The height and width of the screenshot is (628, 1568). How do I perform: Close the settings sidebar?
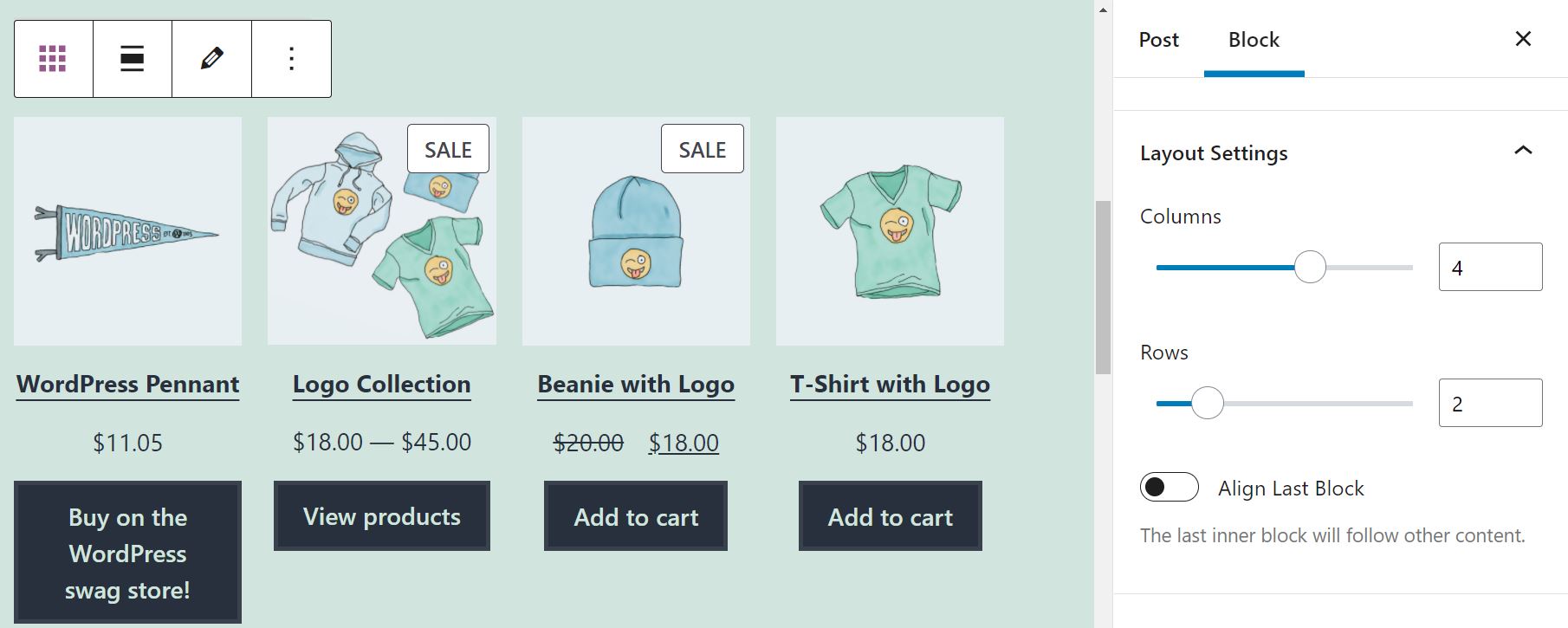tap(1523, 39)
